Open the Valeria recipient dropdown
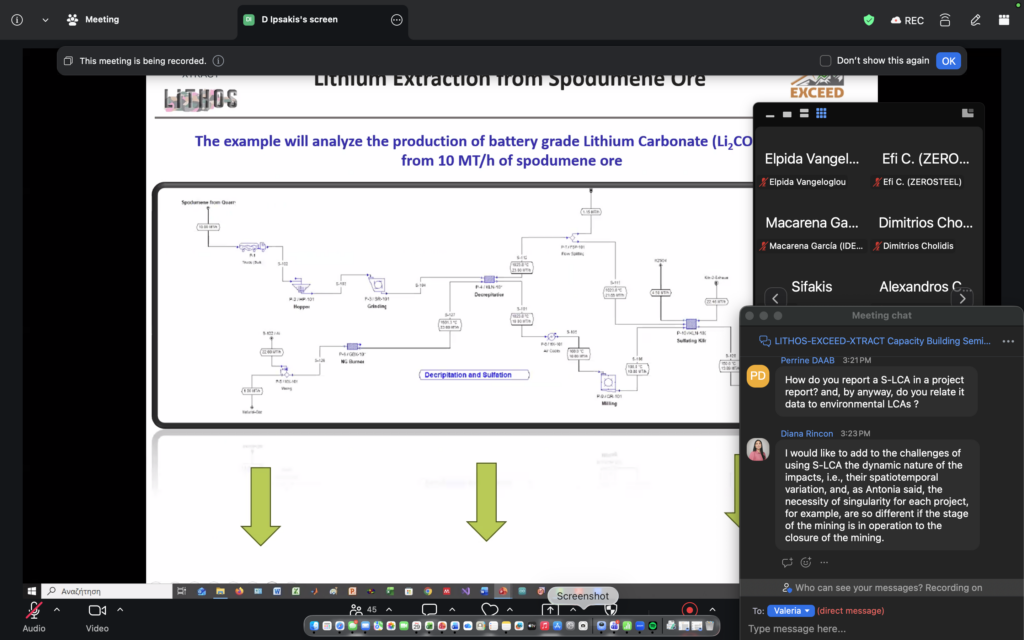The width and height of the screenshot is (1024, 640). coord(790,611)
